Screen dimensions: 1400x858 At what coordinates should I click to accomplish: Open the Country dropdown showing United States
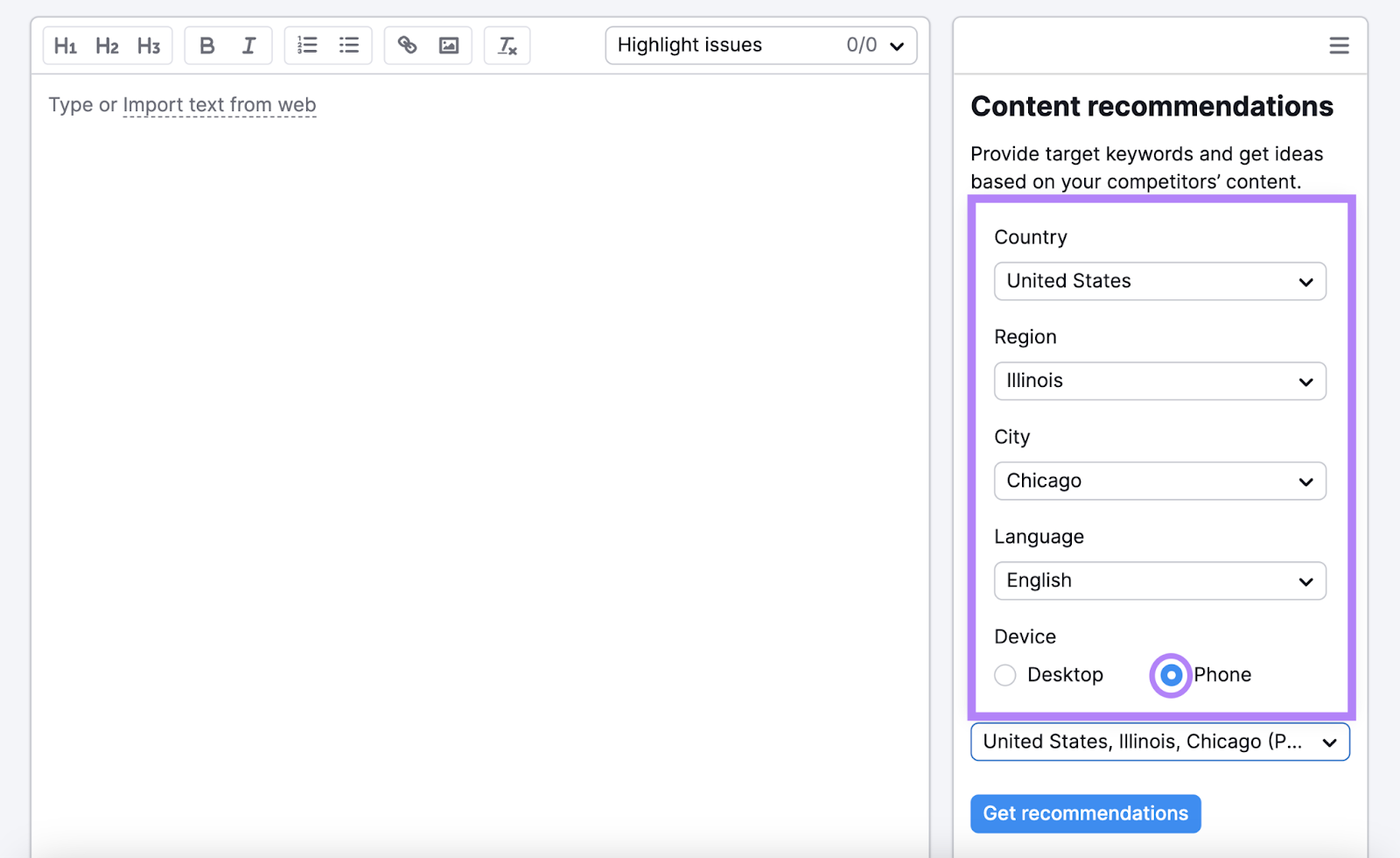(x=1159, y=281)
